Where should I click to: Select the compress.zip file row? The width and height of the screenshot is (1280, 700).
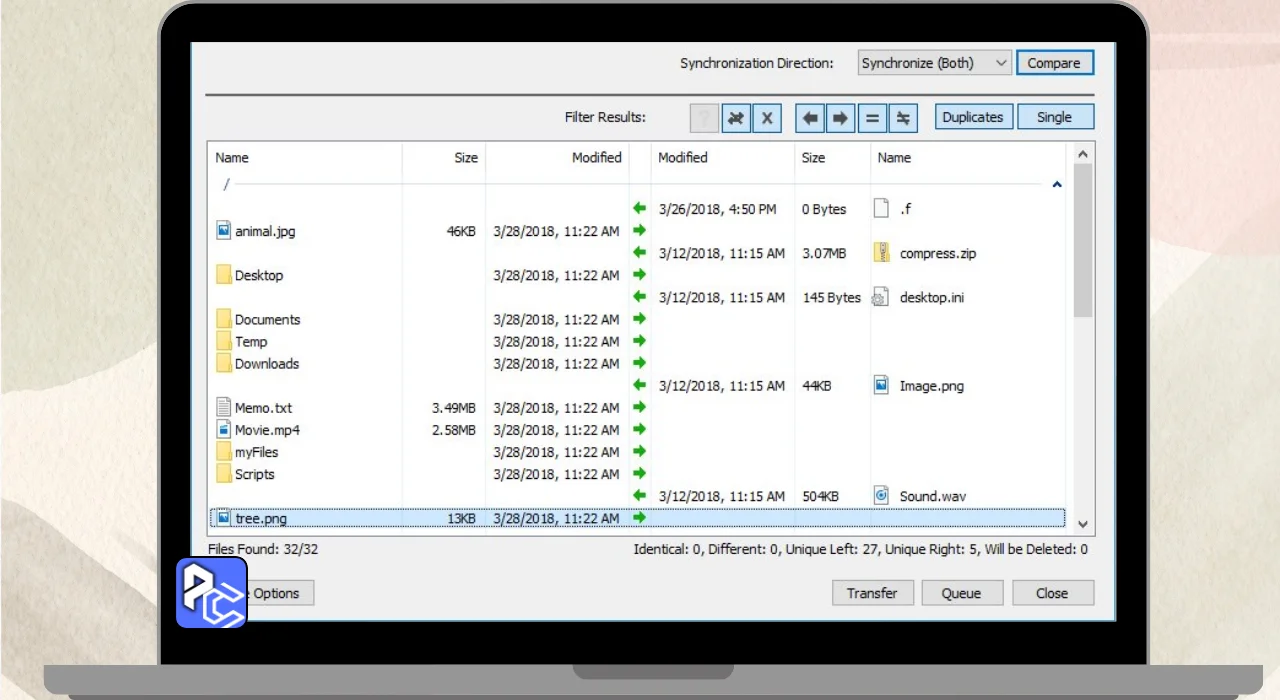click(x=937, y=254)
